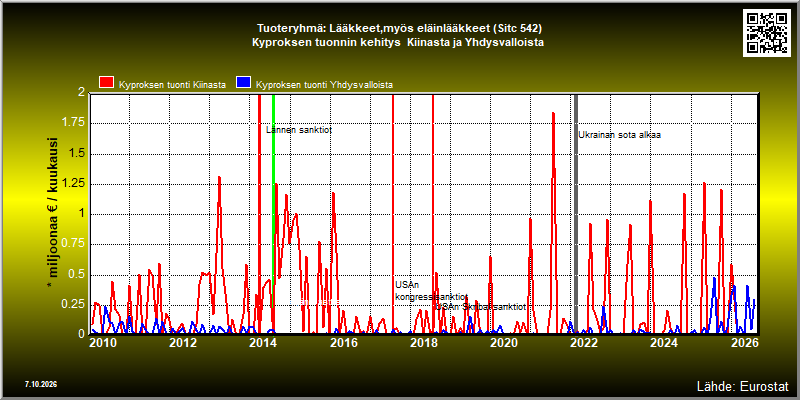Click the x-axis label 2012

183,342
